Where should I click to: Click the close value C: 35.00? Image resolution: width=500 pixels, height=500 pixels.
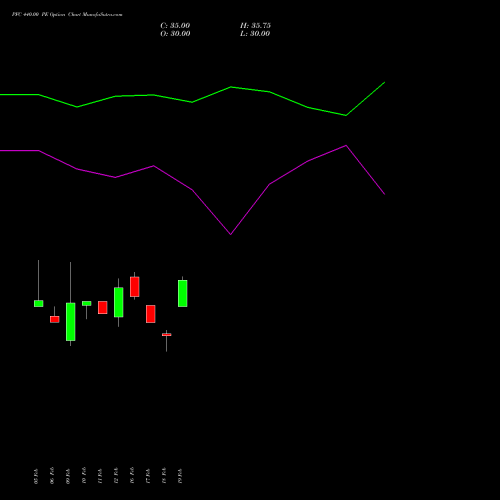pyautogui.click(x=175, y=26)
